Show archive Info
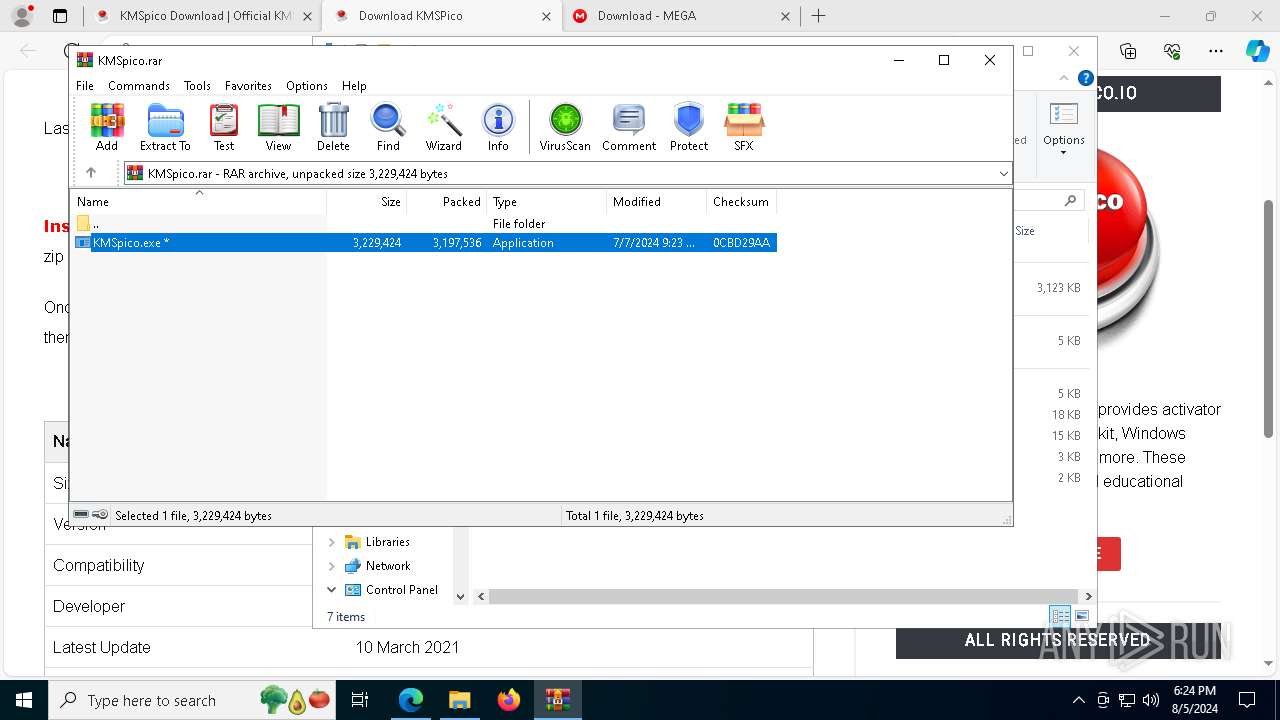This screenshot has width=1280, height=720. click(498, 127)
